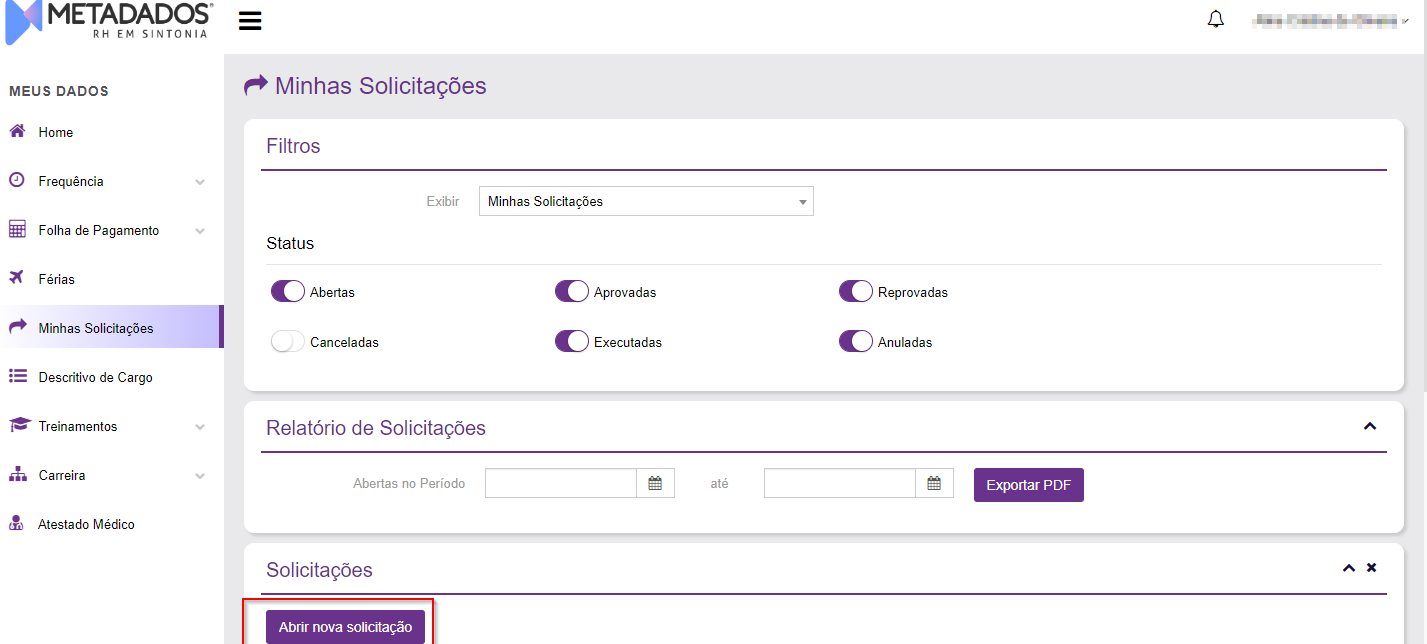Click the Férias airplane icon

[17, 278]
